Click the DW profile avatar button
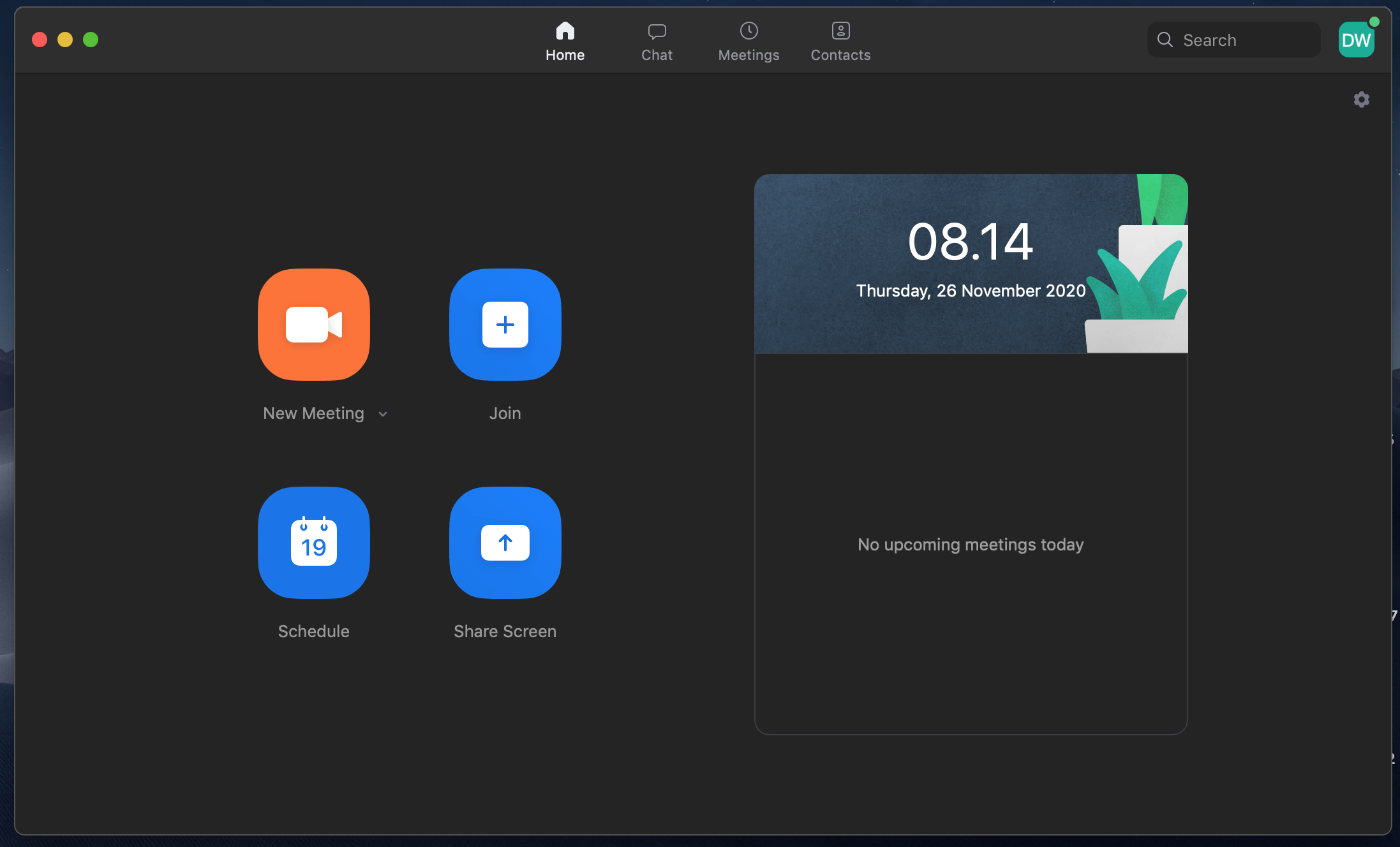1400x847 pixels. click(x=1357, y=40)
